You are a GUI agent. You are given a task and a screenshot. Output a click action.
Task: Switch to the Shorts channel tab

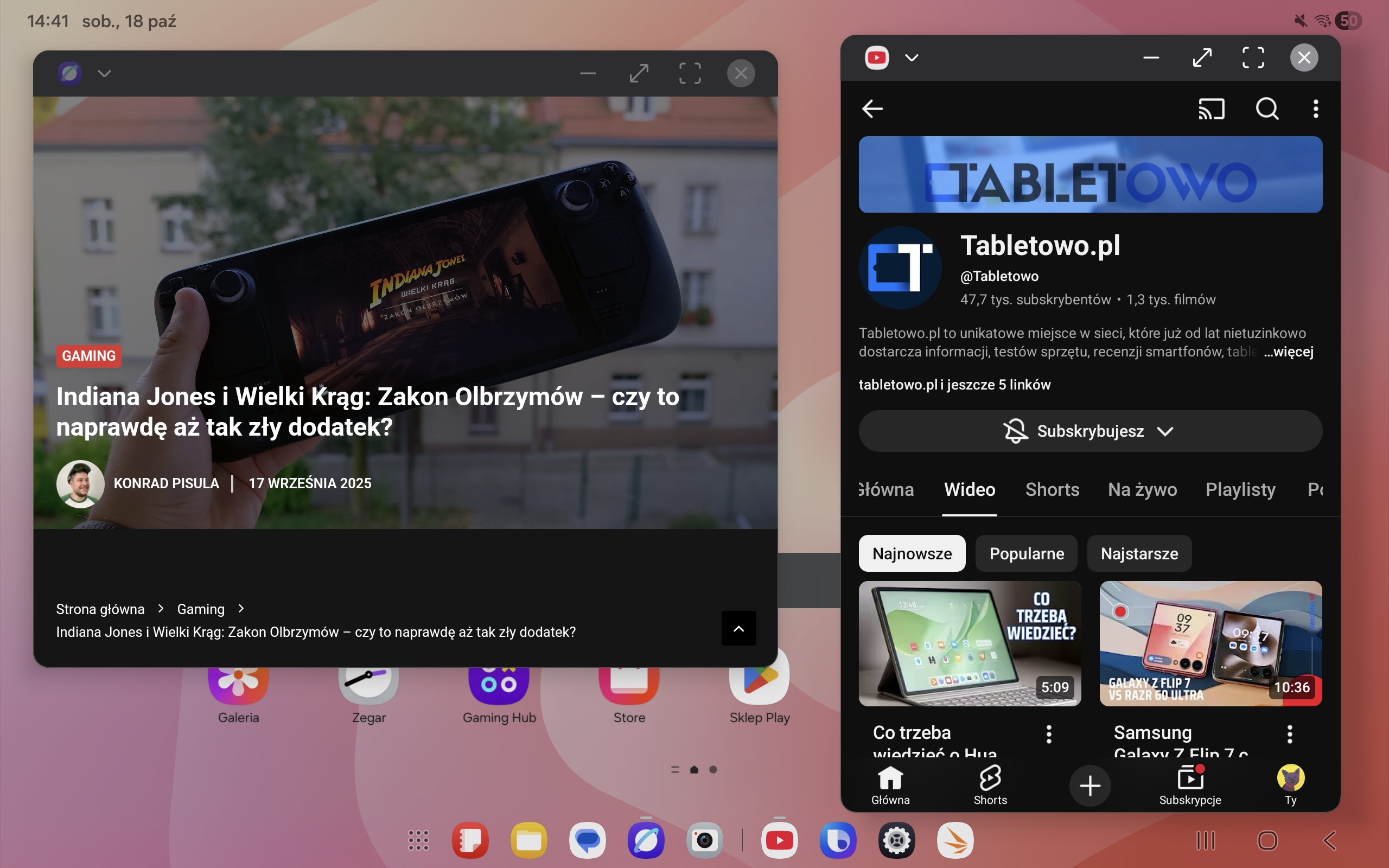(1052, 490)
